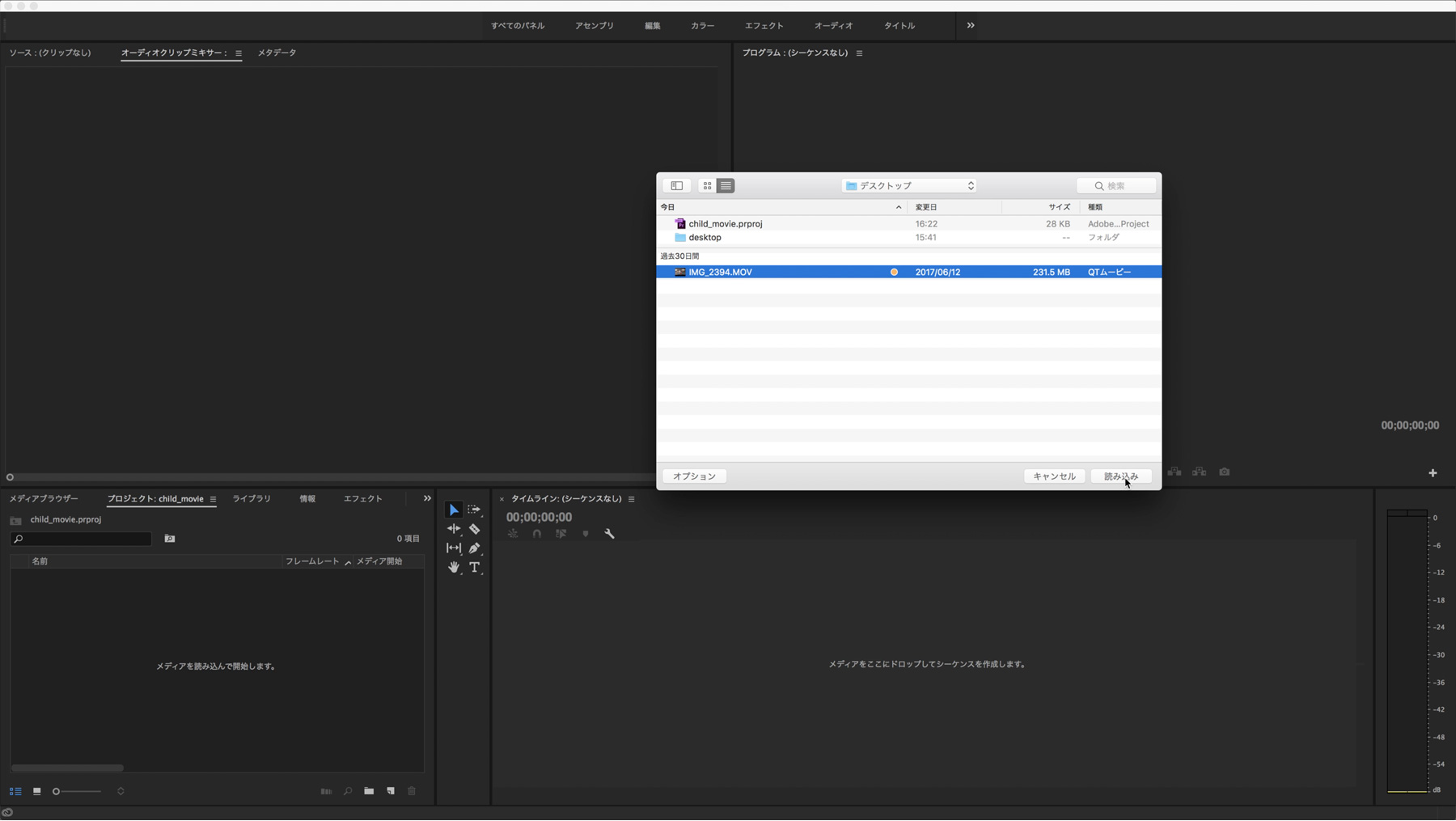Select child_movie.prproj file
This screenshot has height=821, width=1456.
click(909, 224)
